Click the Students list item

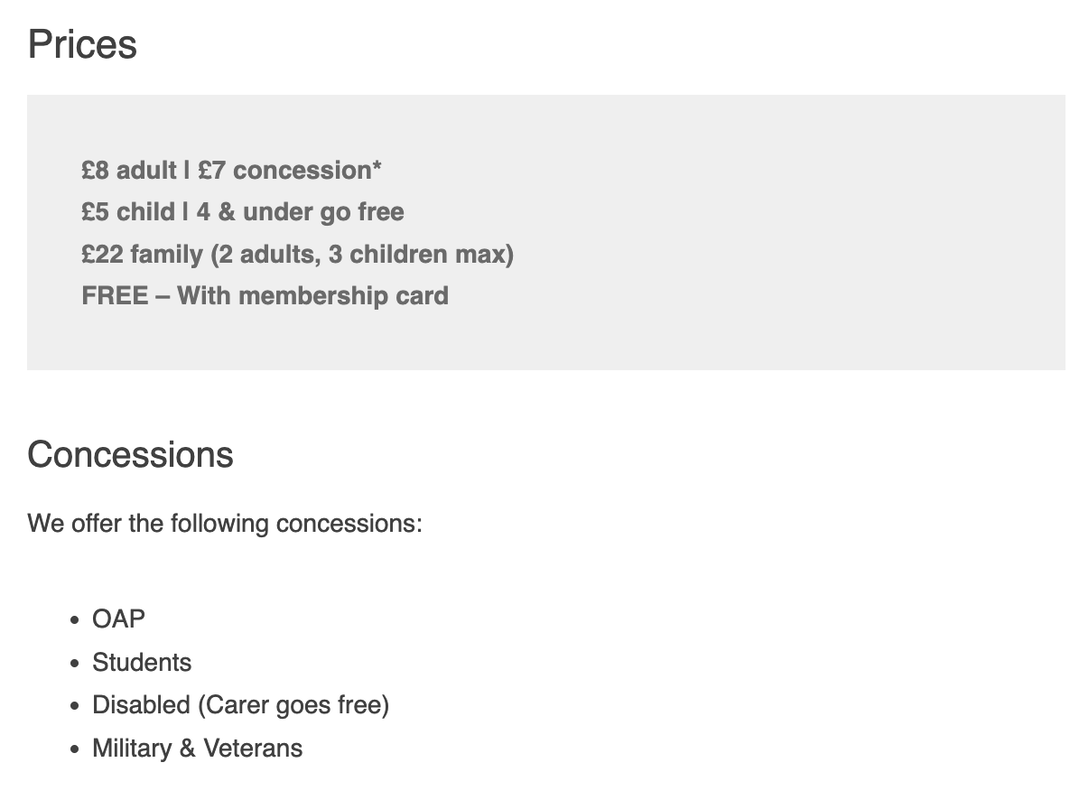pyautogui.click(x=142, y=662)
